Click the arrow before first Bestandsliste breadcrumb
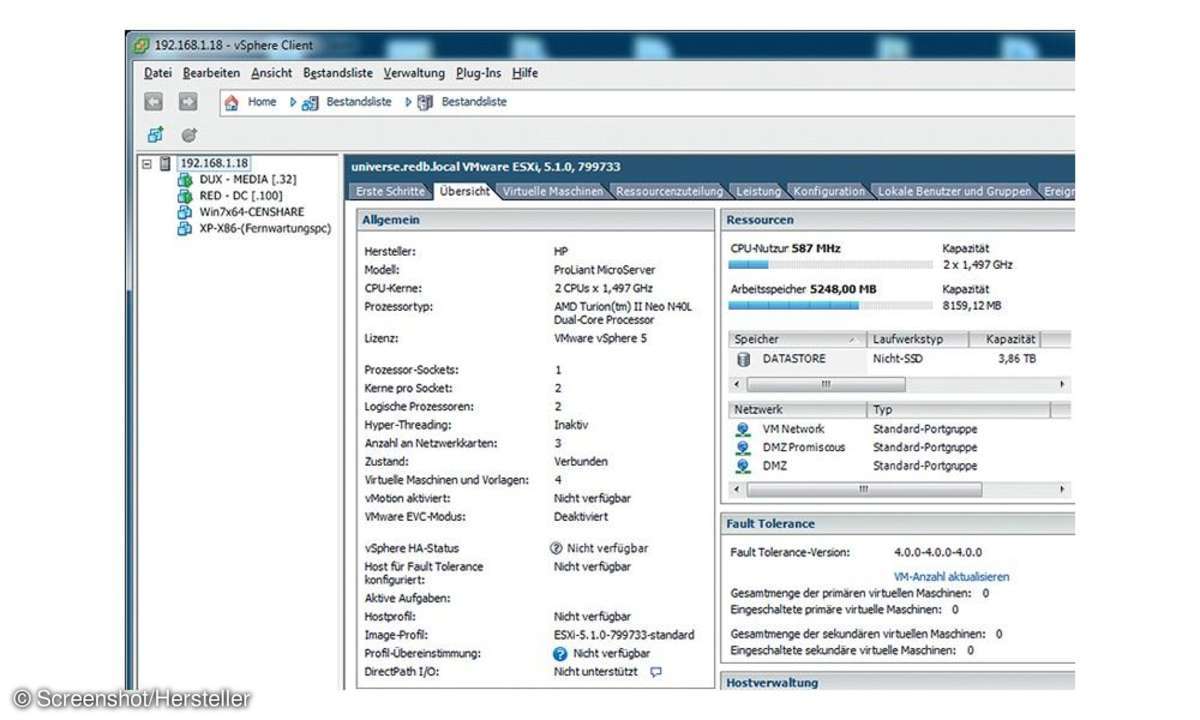Viewport: 1200px width, 720px height. point(293,102)
